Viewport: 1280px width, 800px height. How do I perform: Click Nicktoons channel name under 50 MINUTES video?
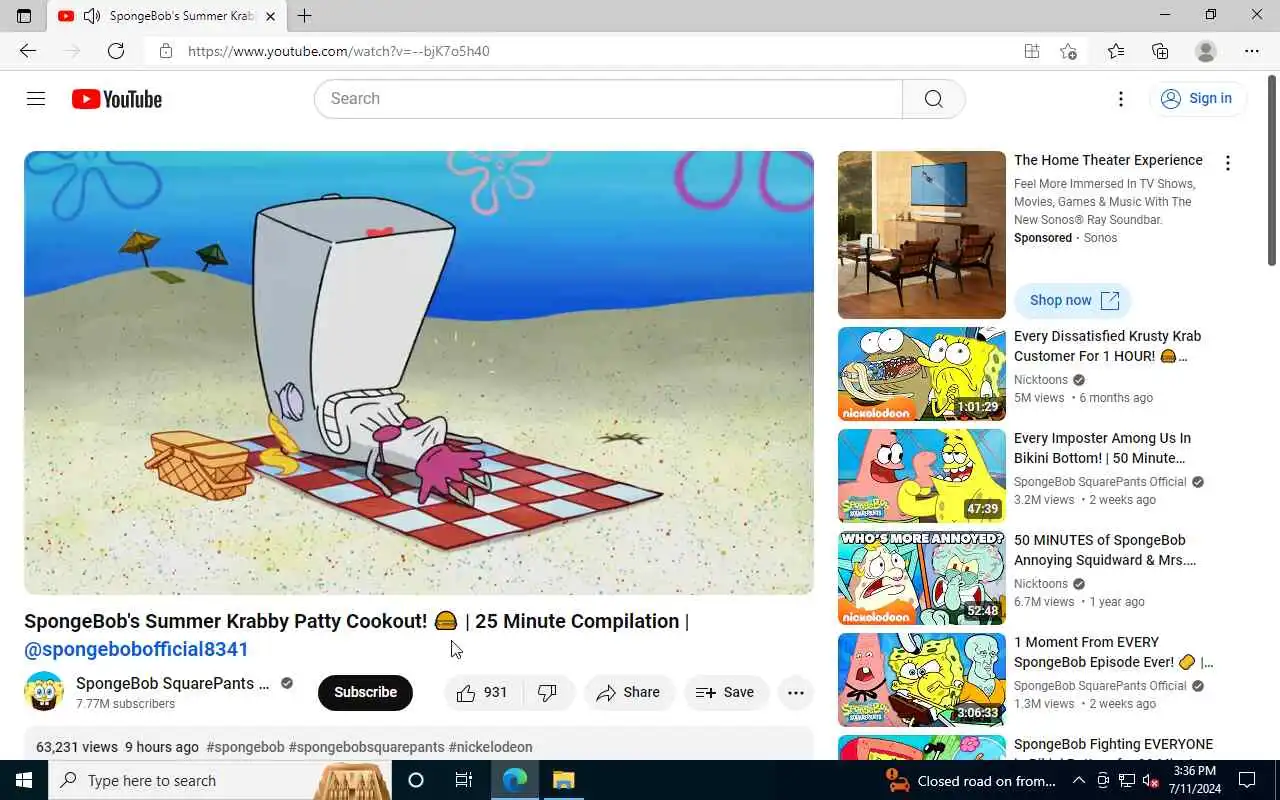coord(1041,584)
